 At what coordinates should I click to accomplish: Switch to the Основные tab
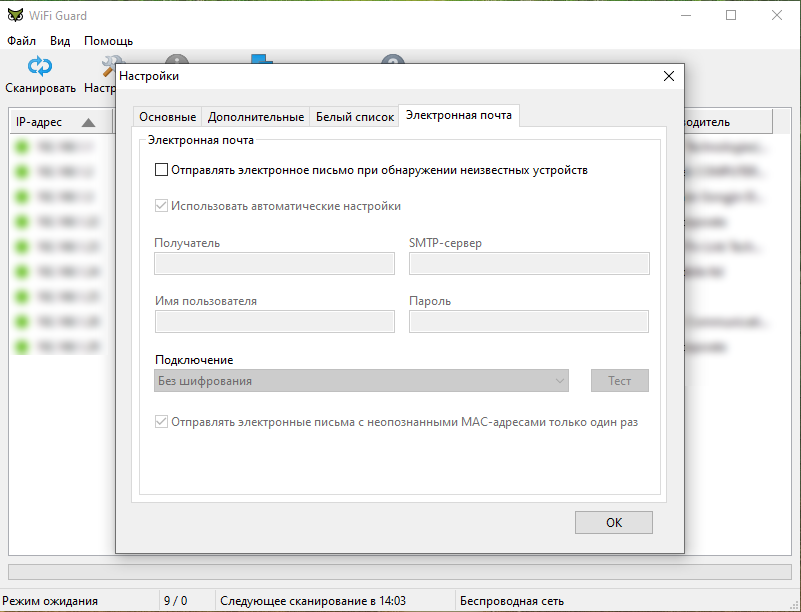pos(168,117)
